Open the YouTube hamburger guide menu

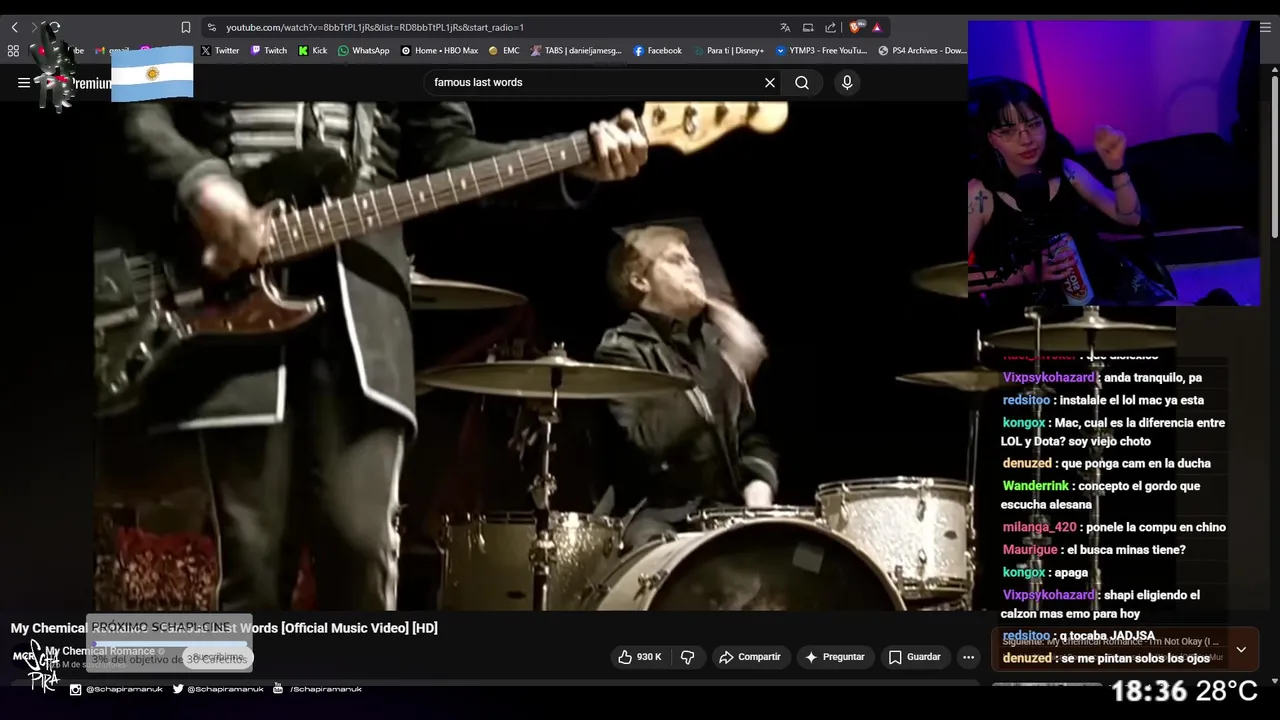[x=24, y=83]
